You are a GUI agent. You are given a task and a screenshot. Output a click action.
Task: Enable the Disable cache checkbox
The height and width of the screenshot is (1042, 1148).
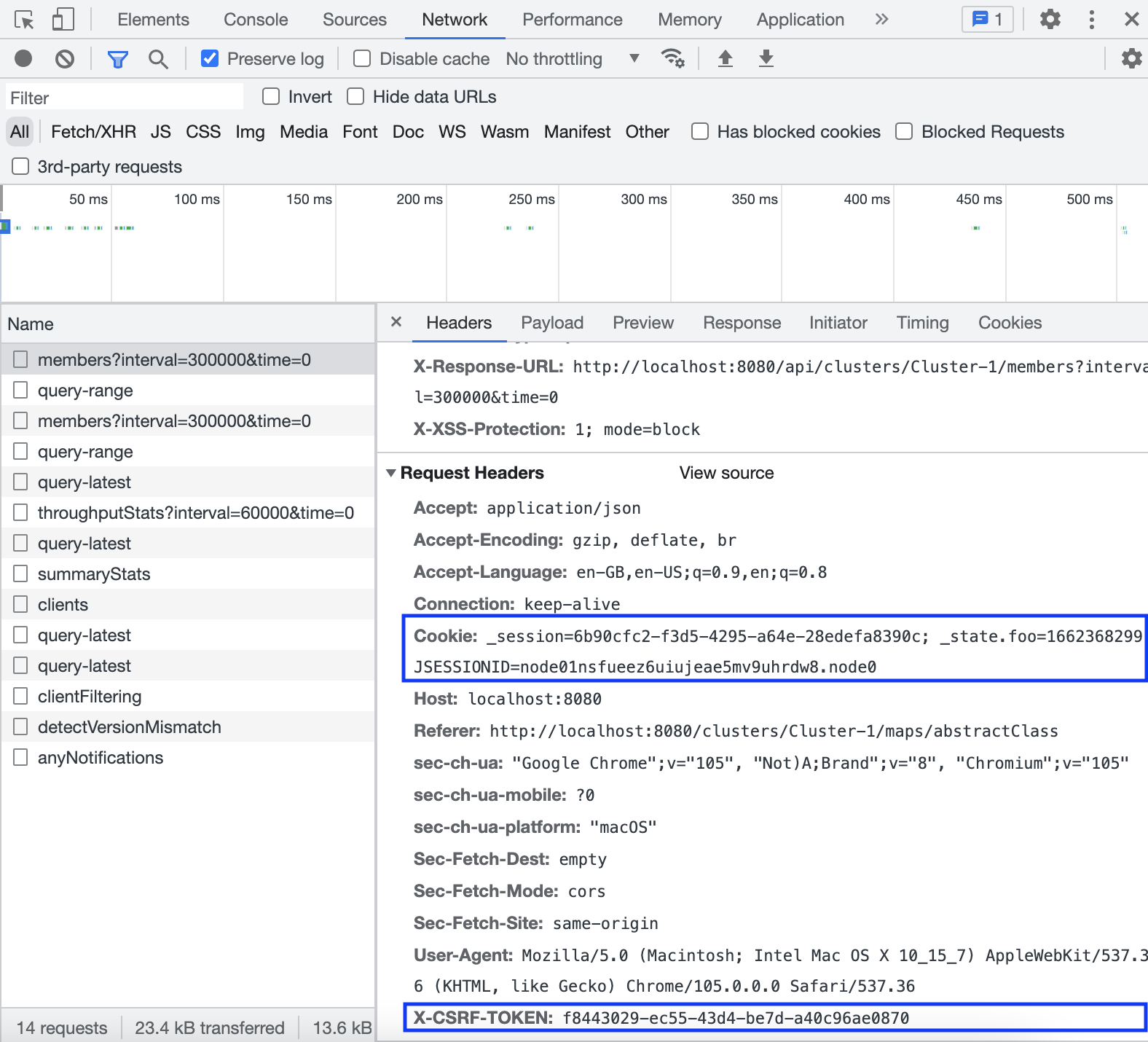pyautogui.click(x=362, y=58)
